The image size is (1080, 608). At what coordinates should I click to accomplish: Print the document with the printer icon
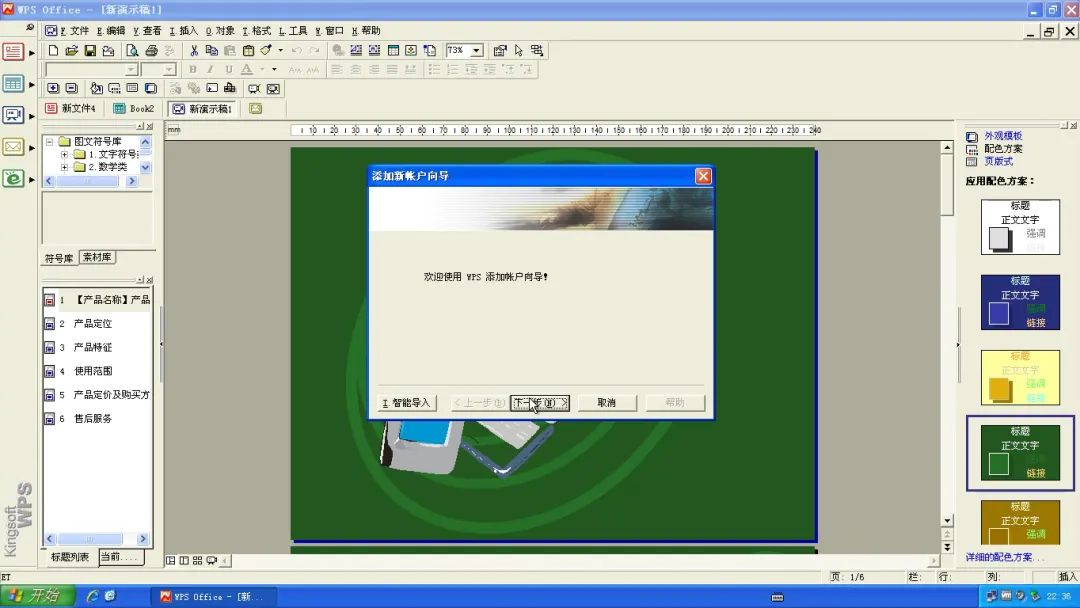coord(152,50)
